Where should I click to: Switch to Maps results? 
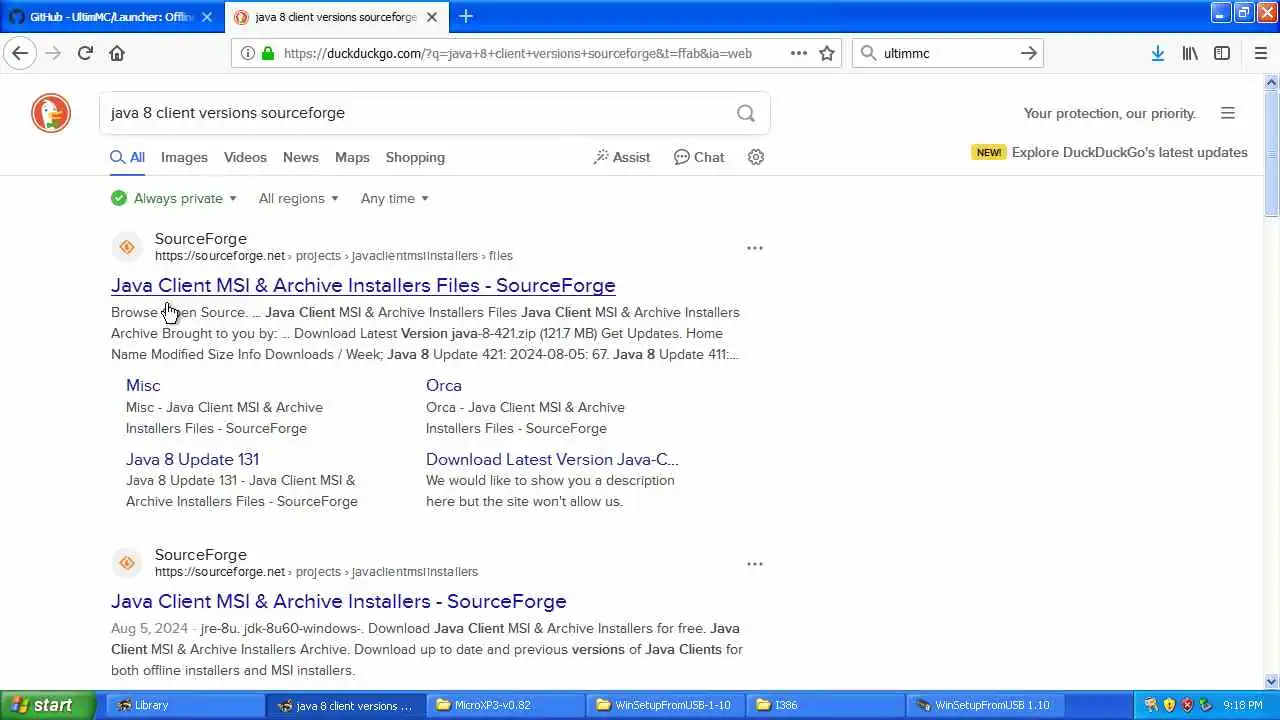pyautogui.click(x=352, y=157)
